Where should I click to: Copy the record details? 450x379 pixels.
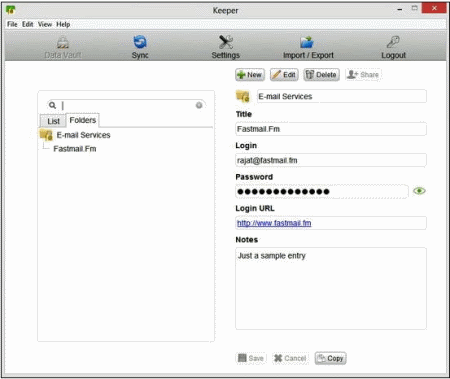coord(330,358)
